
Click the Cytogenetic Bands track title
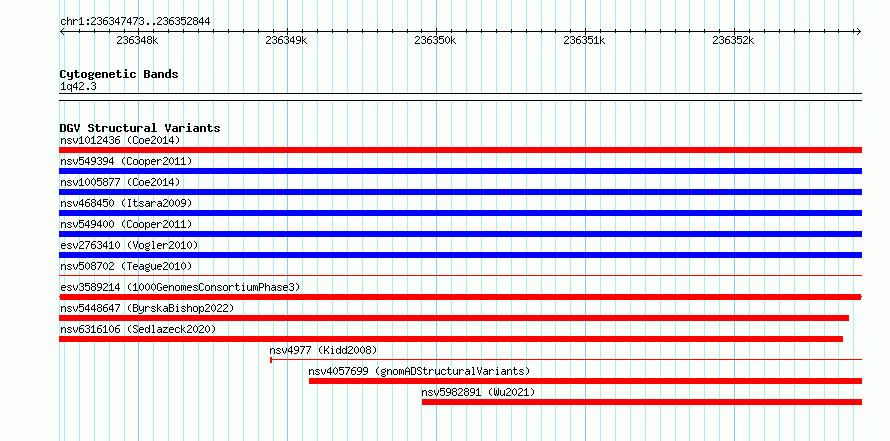[119, 74]
